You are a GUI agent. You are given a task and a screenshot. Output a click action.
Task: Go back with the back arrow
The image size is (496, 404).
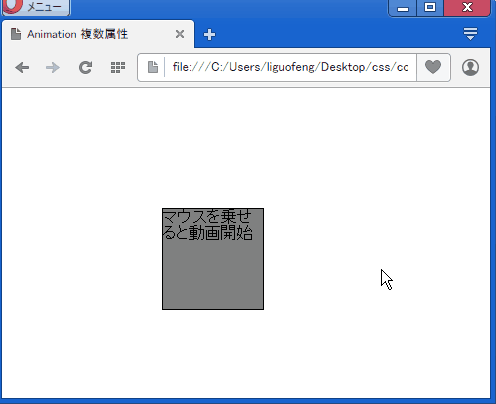click(22, 68)
